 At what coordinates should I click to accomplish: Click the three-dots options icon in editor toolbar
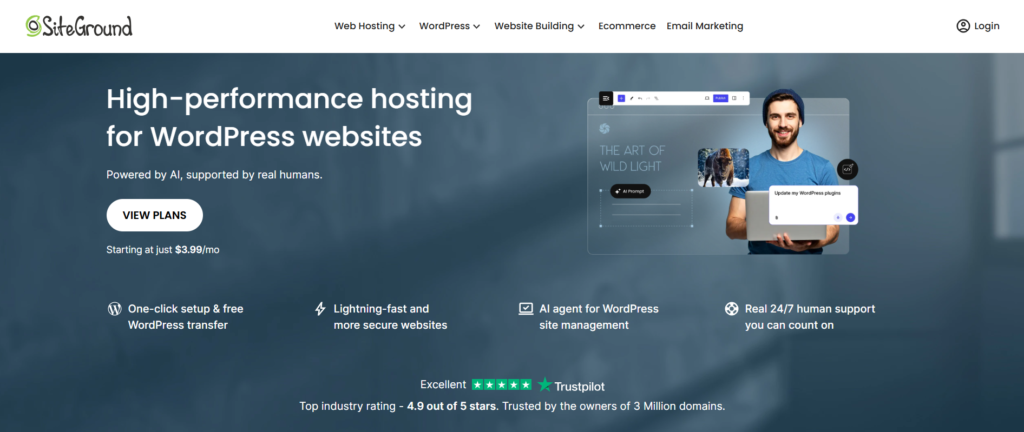click(743, 98)
